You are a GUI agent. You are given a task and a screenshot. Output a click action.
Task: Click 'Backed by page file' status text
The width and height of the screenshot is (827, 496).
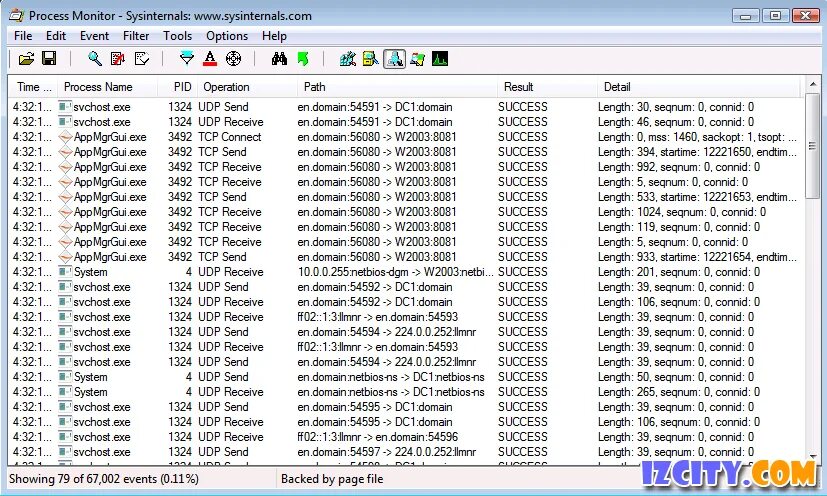(x=332, y=479)
